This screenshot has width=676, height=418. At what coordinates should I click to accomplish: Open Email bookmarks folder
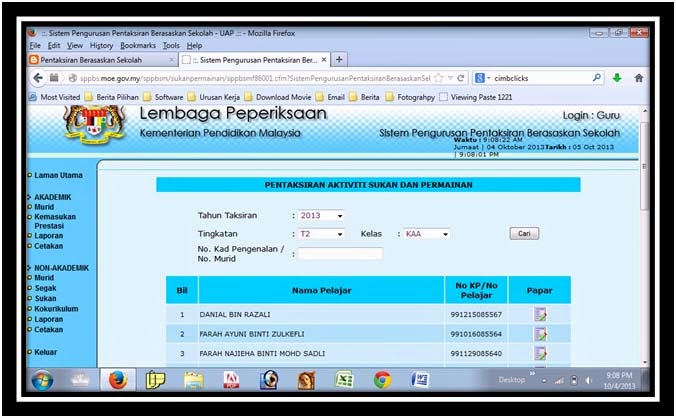tap(330, 97)
